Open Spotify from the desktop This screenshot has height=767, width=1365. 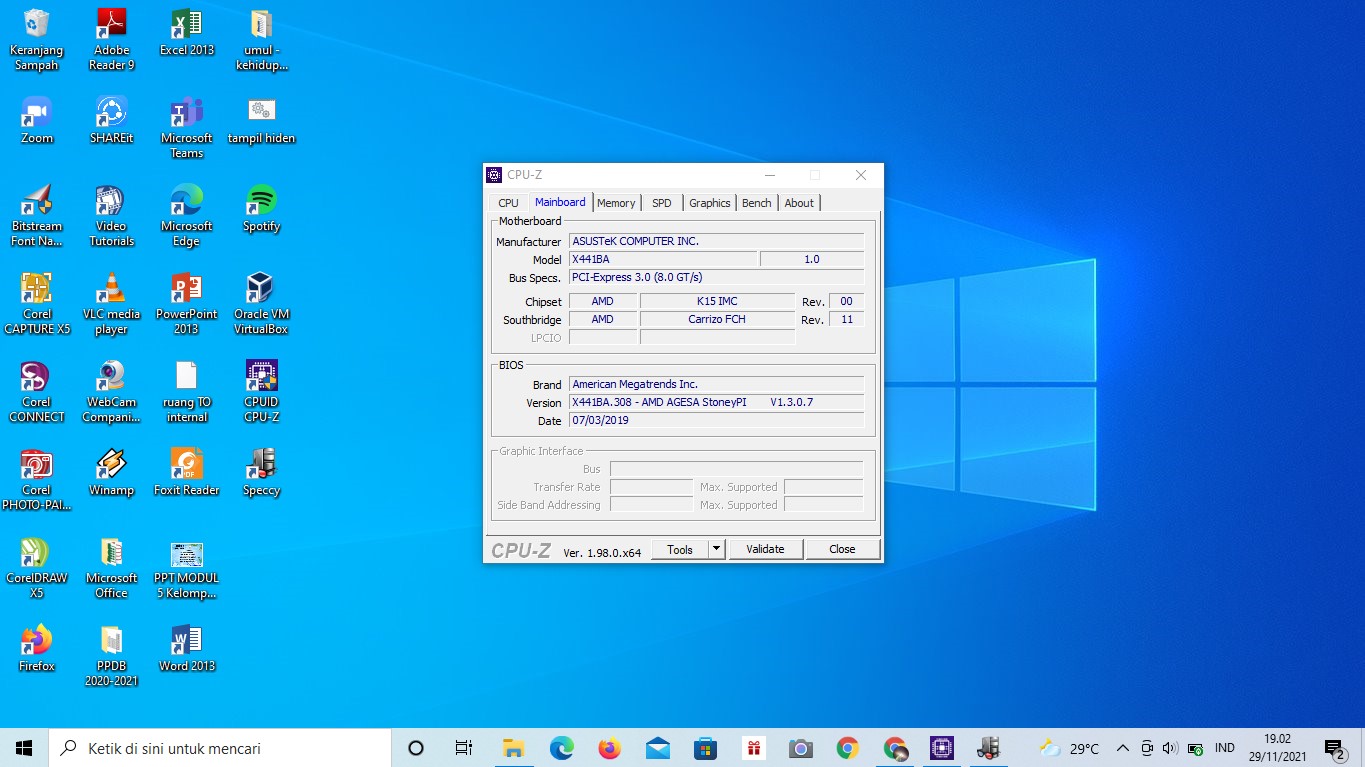click(261, 208)
